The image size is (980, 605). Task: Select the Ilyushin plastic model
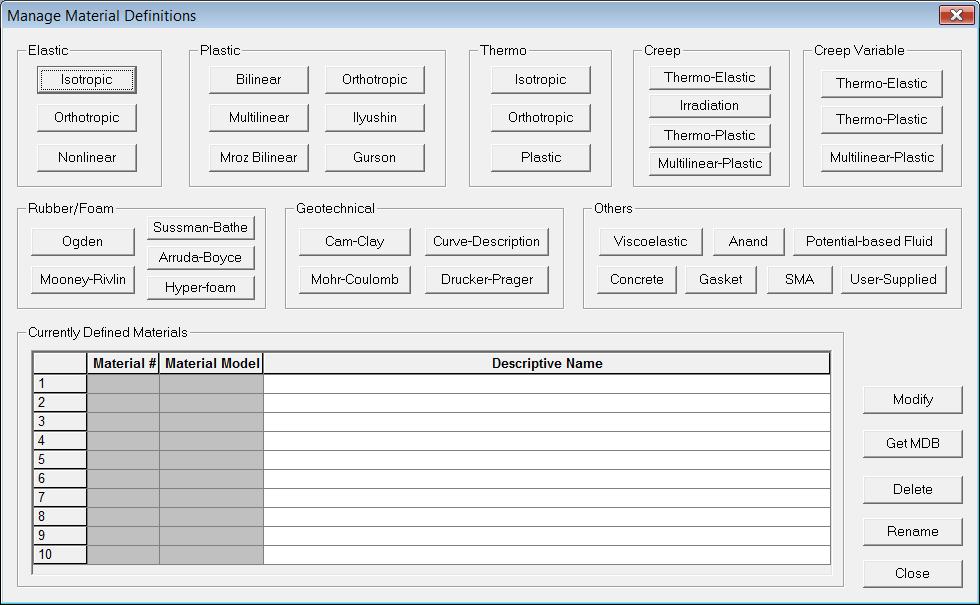tap(374, 118)
